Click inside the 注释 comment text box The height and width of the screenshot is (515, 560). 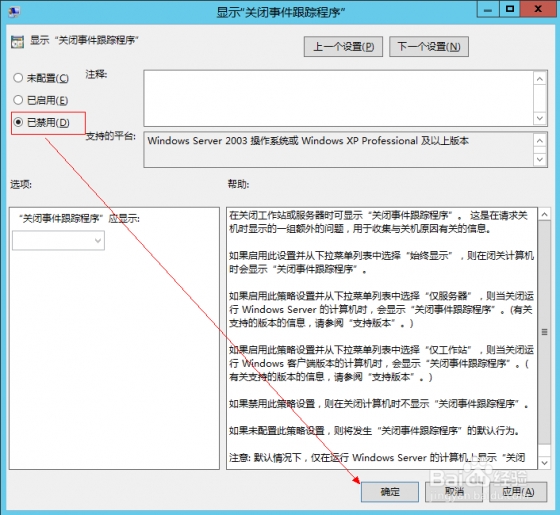pyautogui.click(x=339, y=98)
